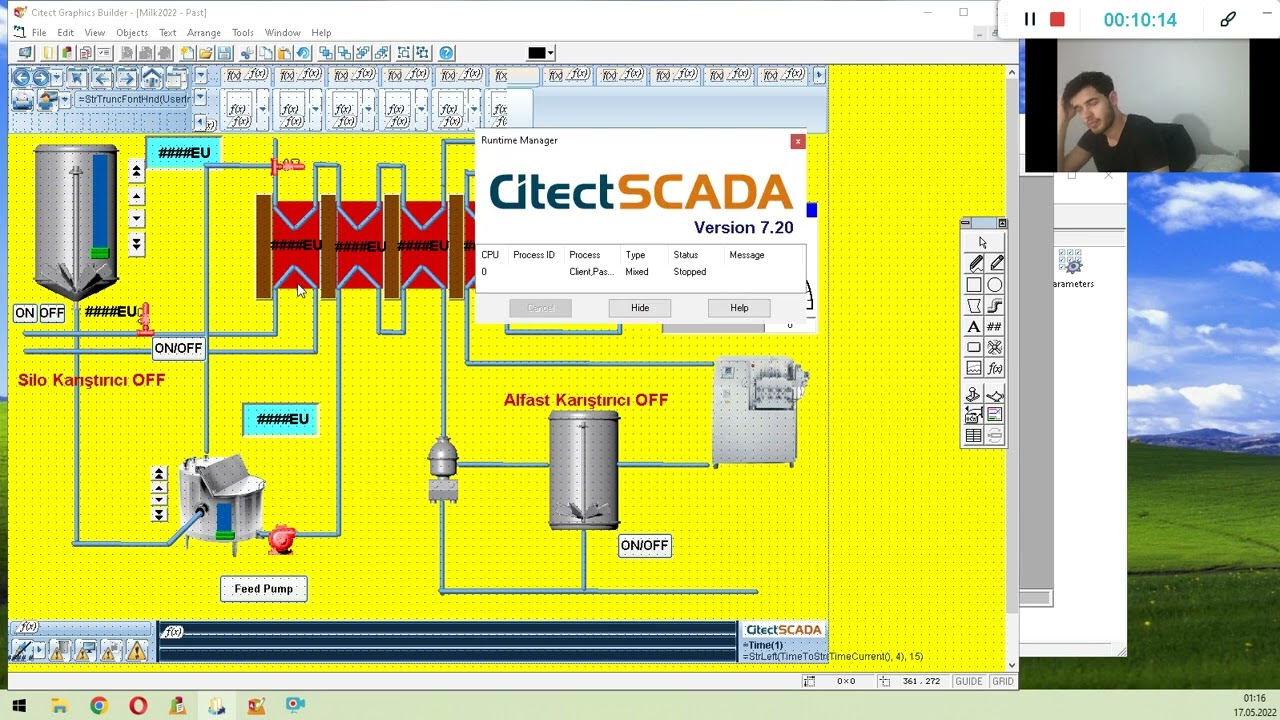This screenshot has width=1280, height=720.
Task: Select the Text 'A' tool
Action: click(974, 327)
